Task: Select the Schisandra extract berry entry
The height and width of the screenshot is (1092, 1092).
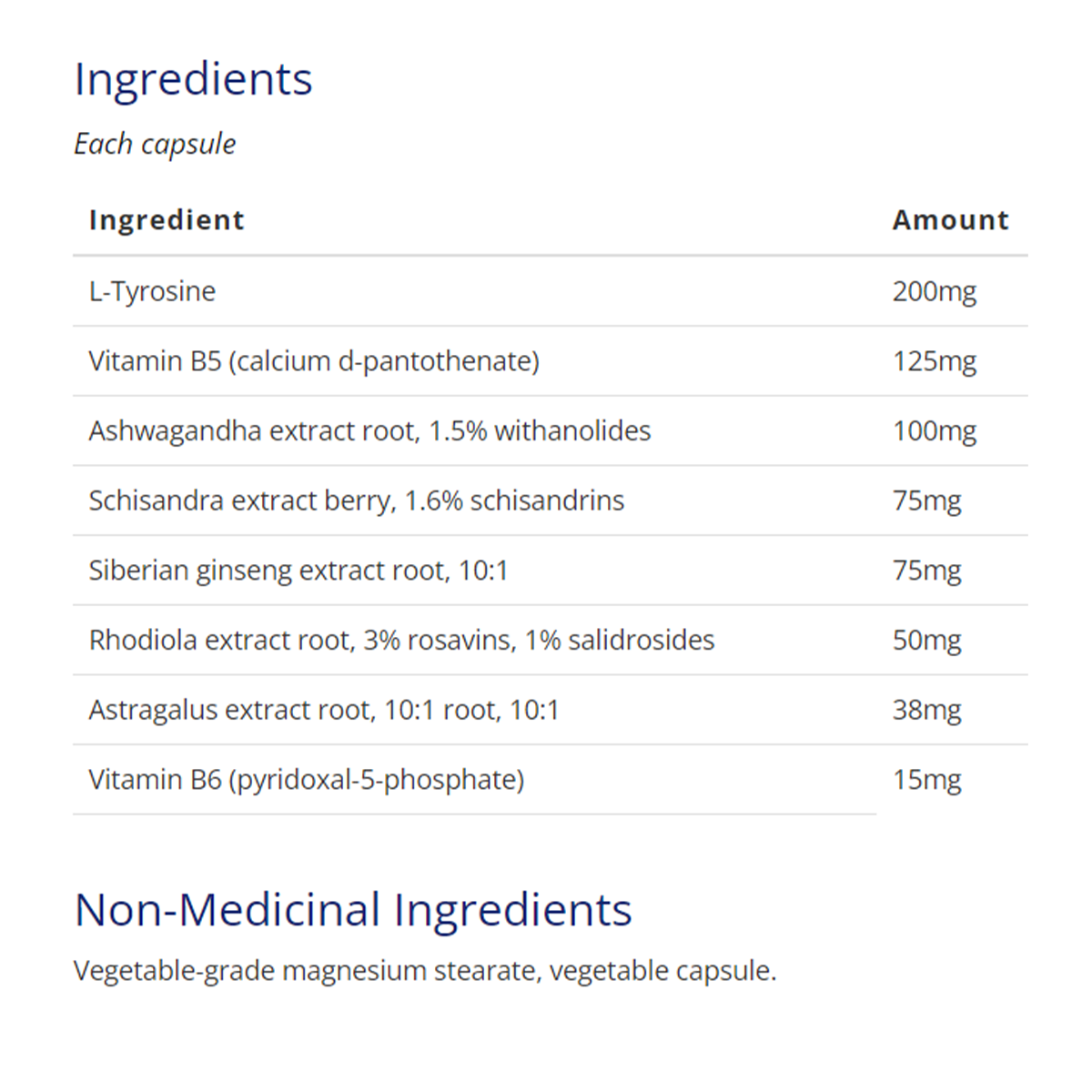Action: pos(356,500)
